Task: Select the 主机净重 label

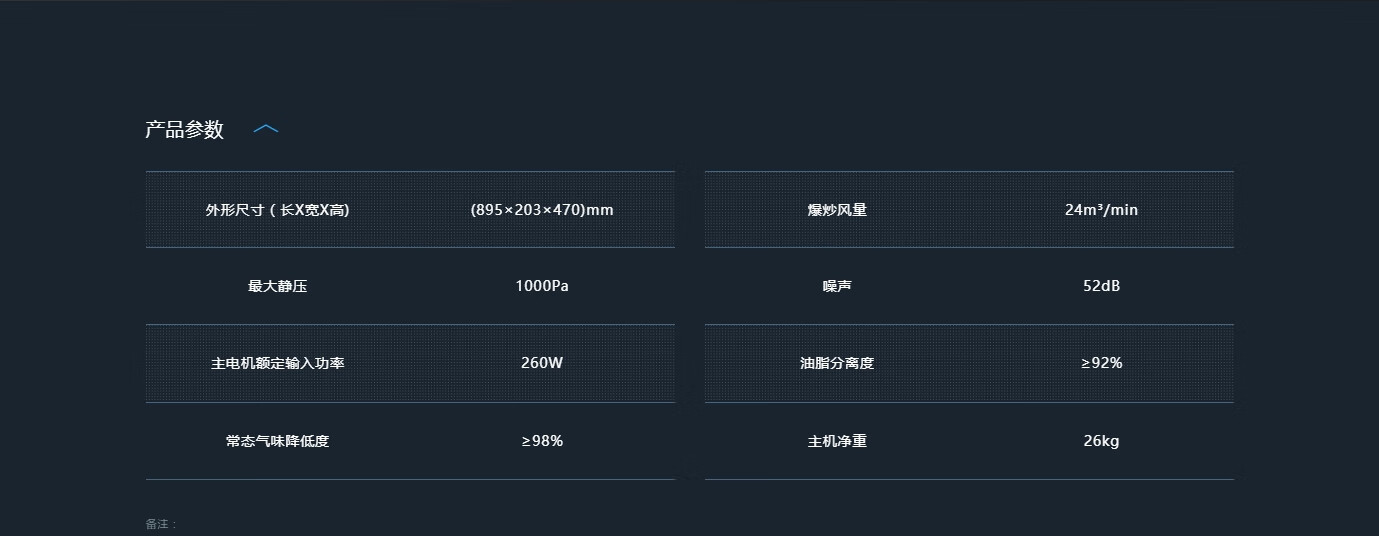Action: tap(837, 441)
